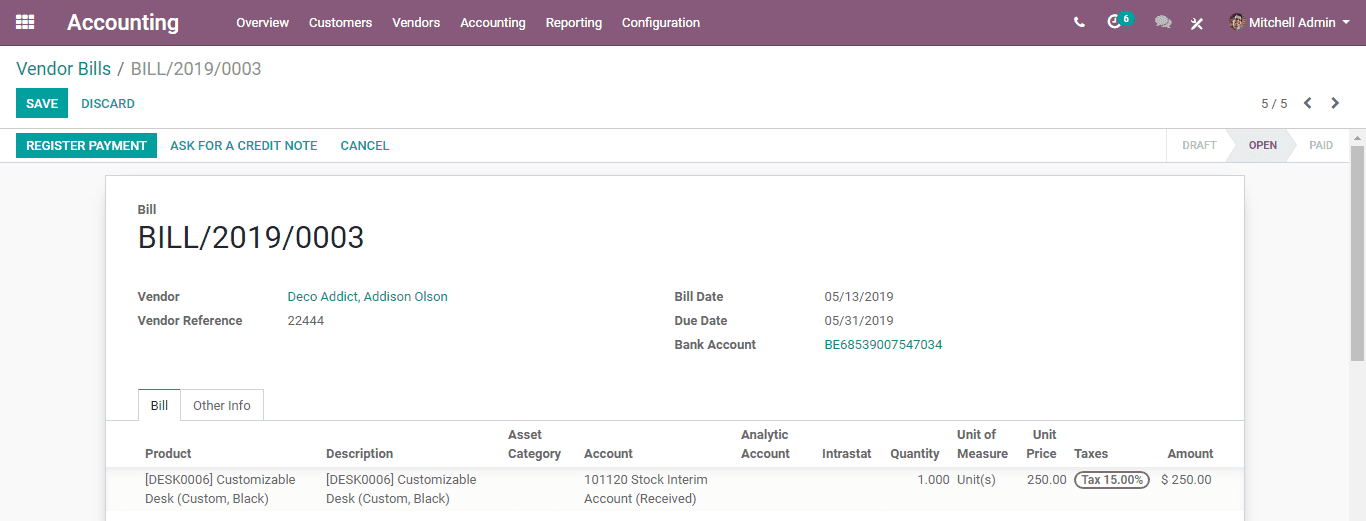Switch to the Bill tab
The width and height of the screenshot is (1366, 521).
[x=159, y=405]
